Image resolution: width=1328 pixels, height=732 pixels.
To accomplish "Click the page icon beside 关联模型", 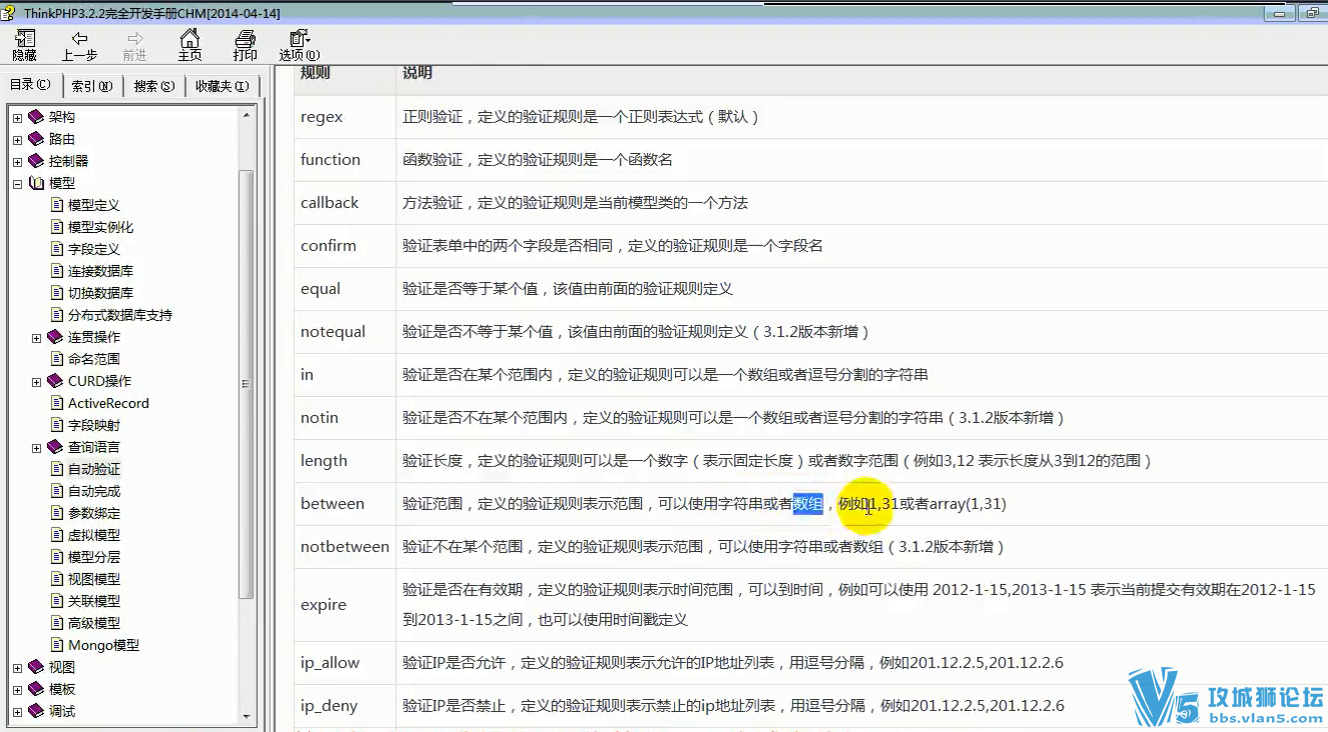I will [57, 601].
